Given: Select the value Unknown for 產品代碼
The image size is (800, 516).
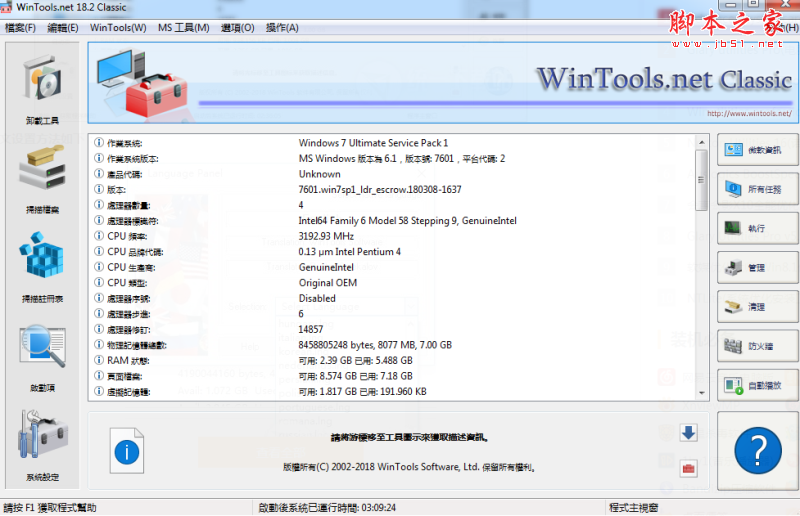Looking at the screenshot, I should click(319, 174).
